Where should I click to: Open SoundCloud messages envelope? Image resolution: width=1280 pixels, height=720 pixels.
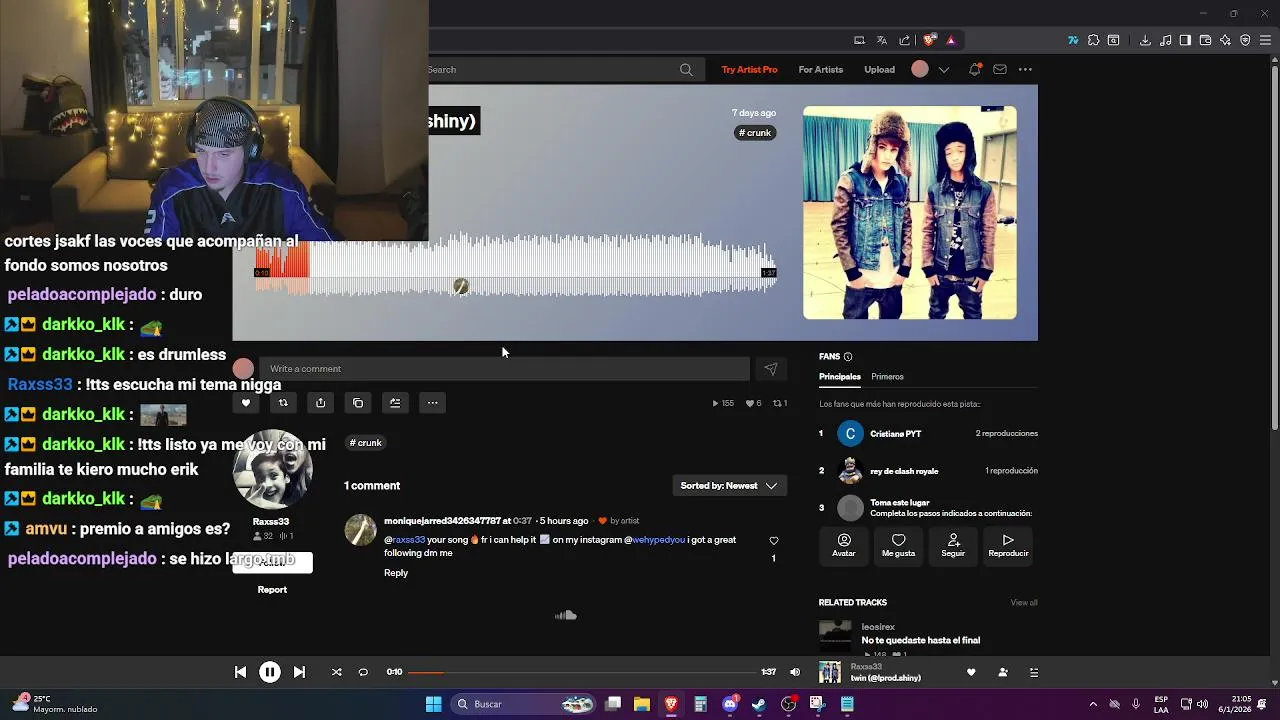[x=1000, y=70]
